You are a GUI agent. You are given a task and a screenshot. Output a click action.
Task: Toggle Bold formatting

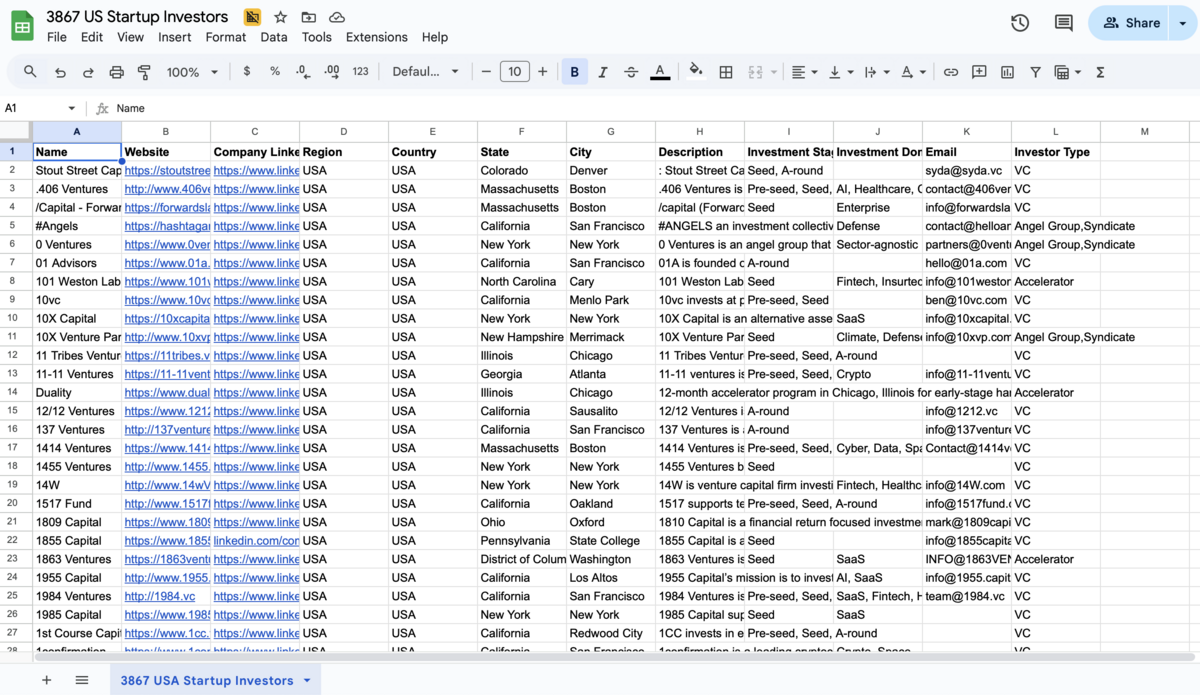(x=574, y=72)
